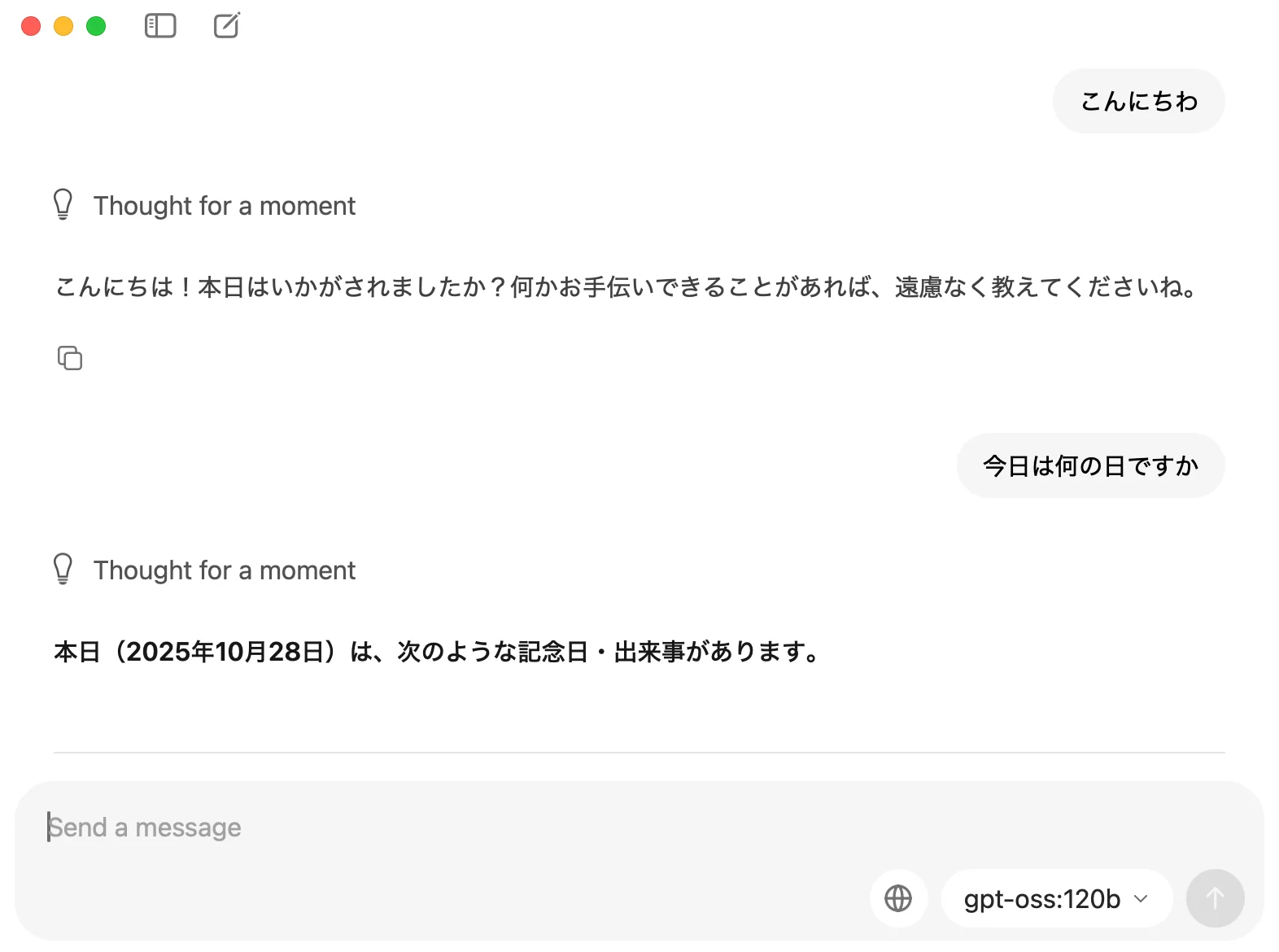Click the bold reply beginning '本日（2025年10月28日）'
1279x952 pixels.
pos(436,652)
